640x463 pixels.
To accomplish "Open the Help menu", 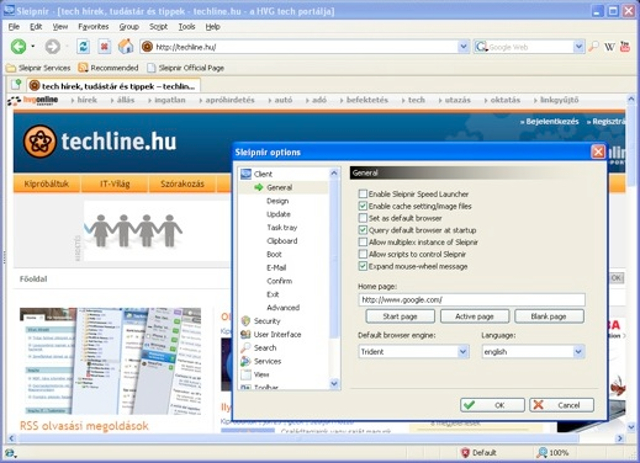I will coord(213,27).
